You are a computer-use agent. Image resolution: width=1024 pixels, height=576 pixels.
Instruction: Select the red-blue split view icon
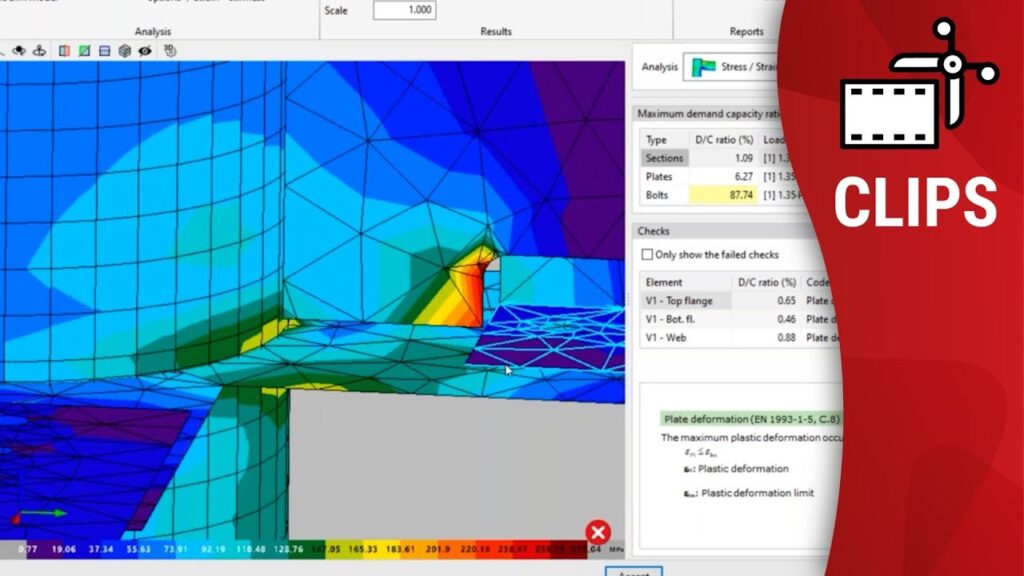point(64,50)
